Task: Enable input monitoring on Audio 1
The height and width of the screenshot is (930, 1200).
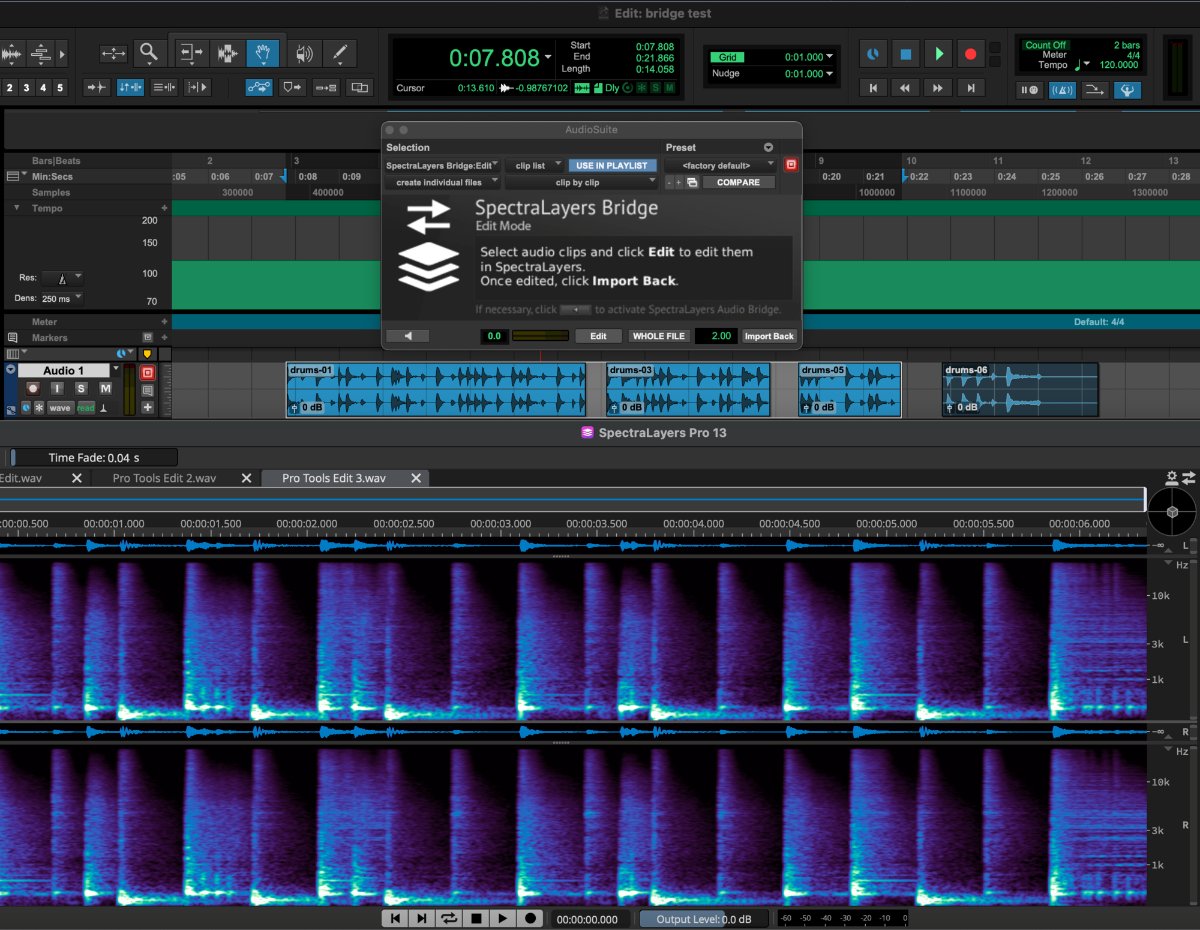Action: [x=57, y=388]
